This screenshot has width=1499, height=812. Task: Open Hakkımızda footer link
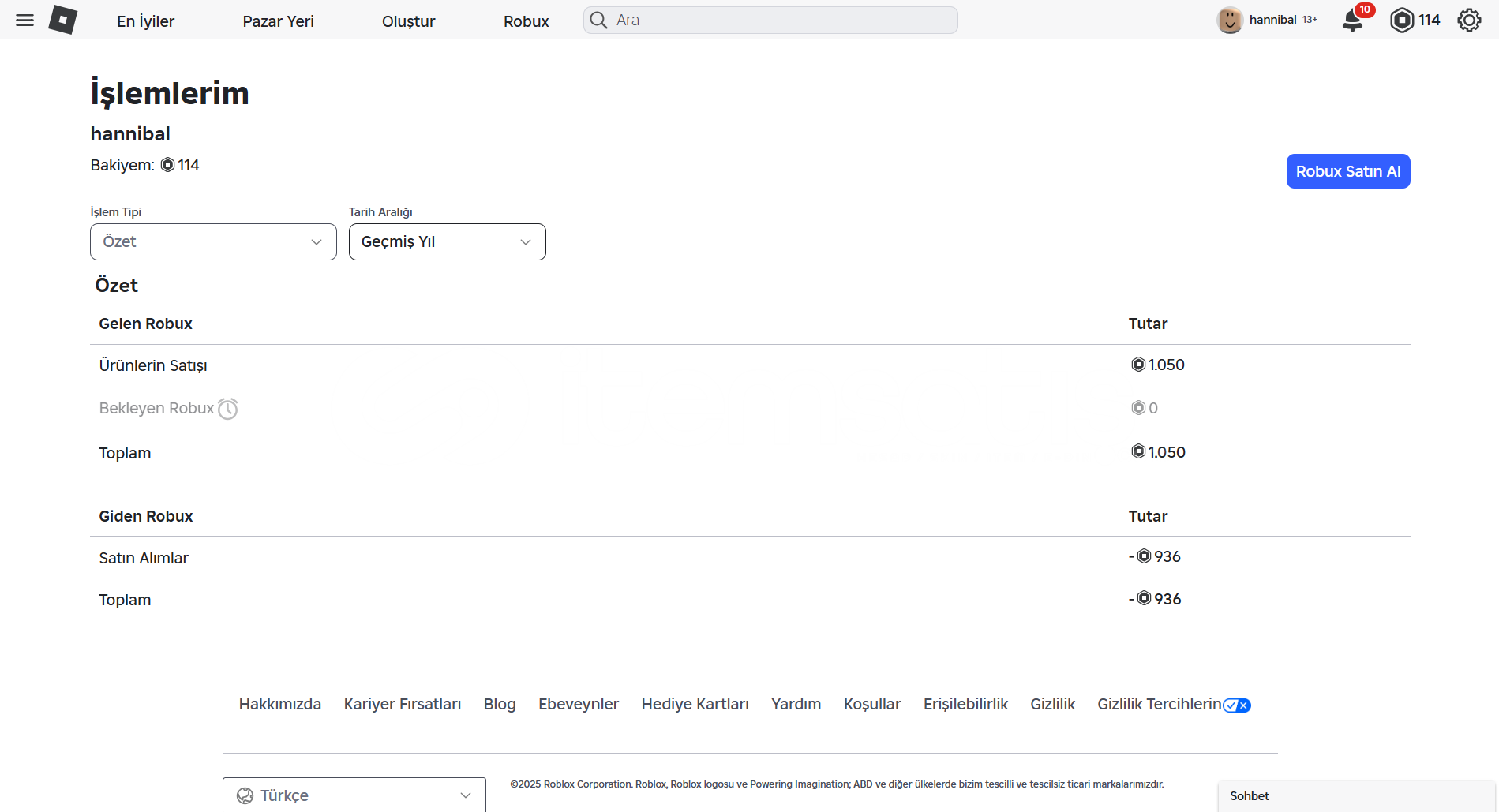coord(280,704)
